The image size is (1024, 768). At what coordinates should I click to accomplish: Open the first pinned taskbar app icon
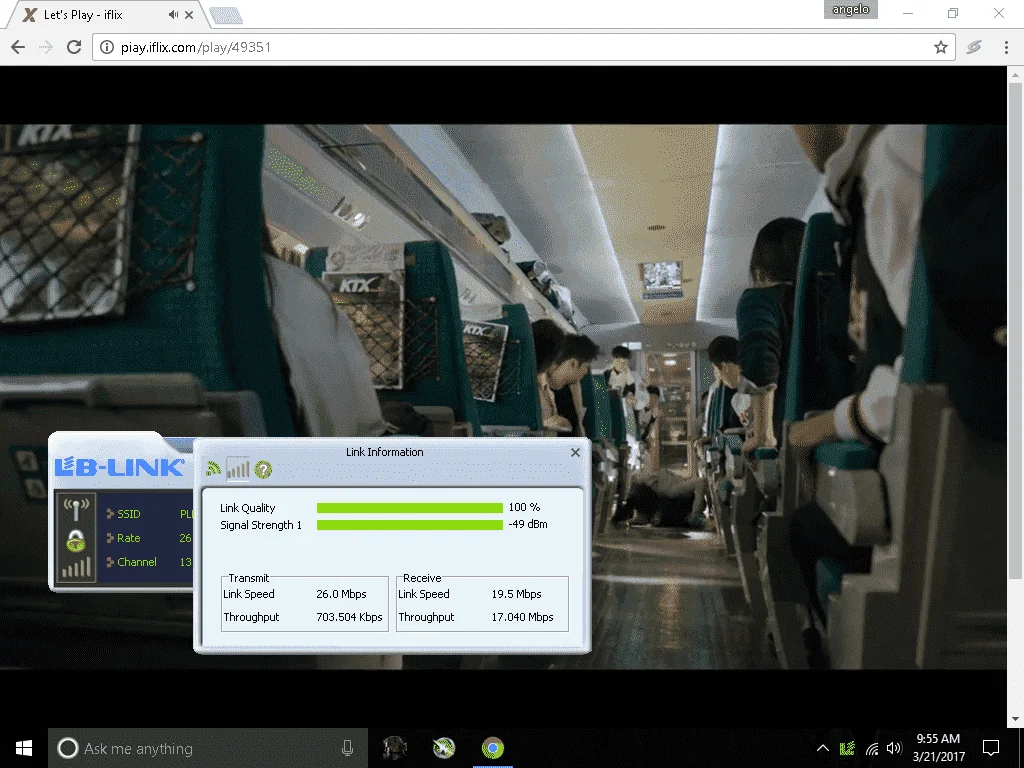coord(394,748)
